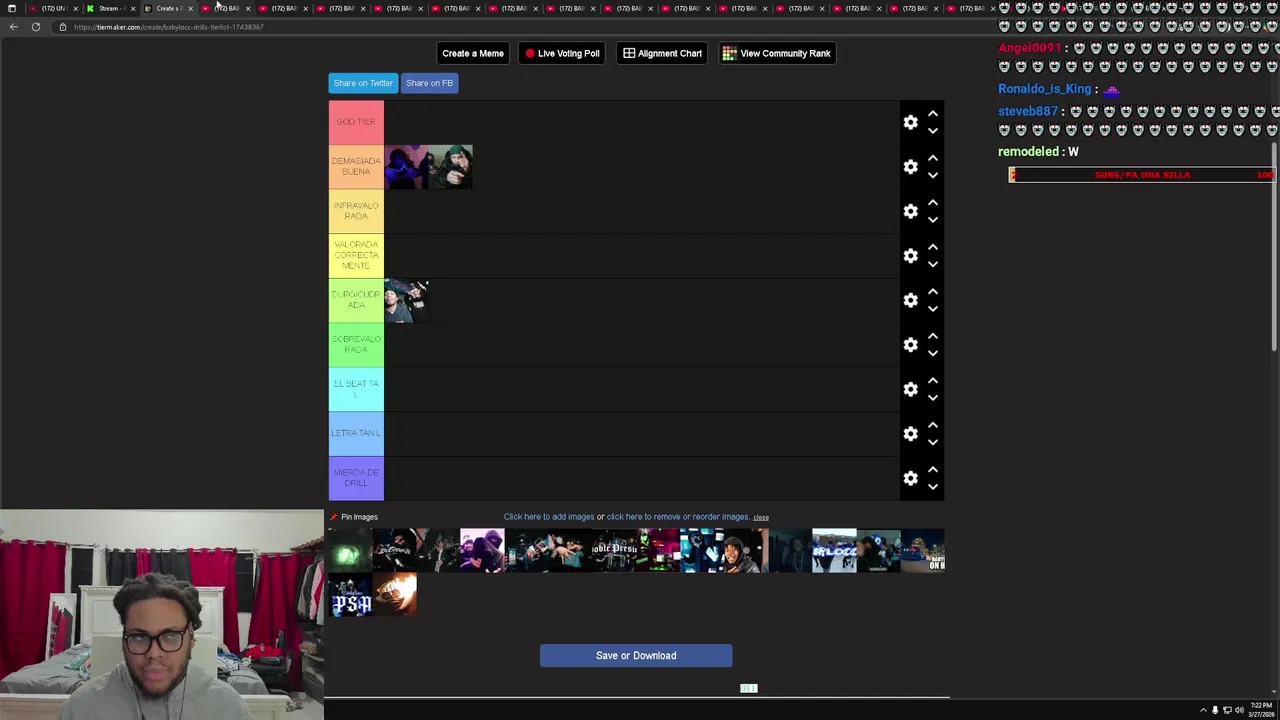Viewport: 1280px width, 720px height.
Task: Open chat user remodeled
Action: coord(1028,151)
